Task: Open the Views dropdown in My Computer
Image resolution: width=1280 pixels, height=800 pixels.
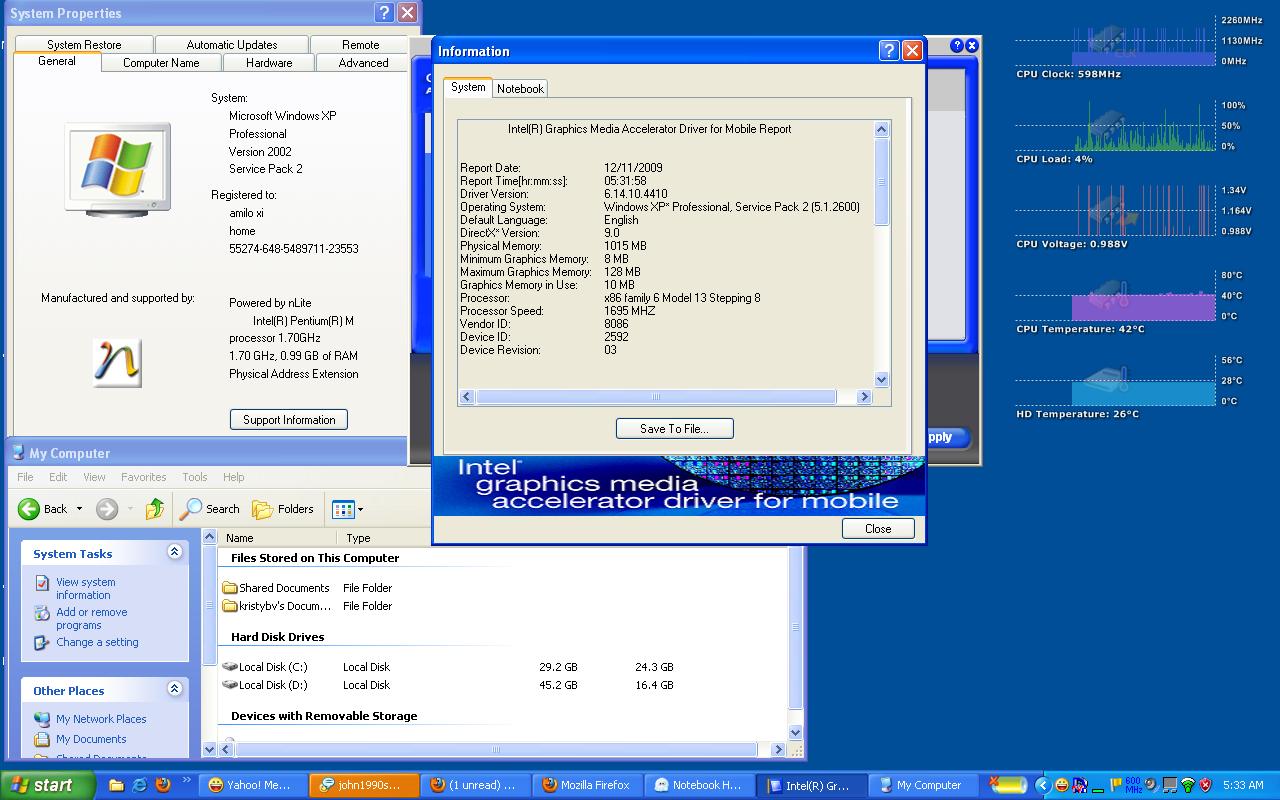Action: pyautogui.click(x=347, y=509)
